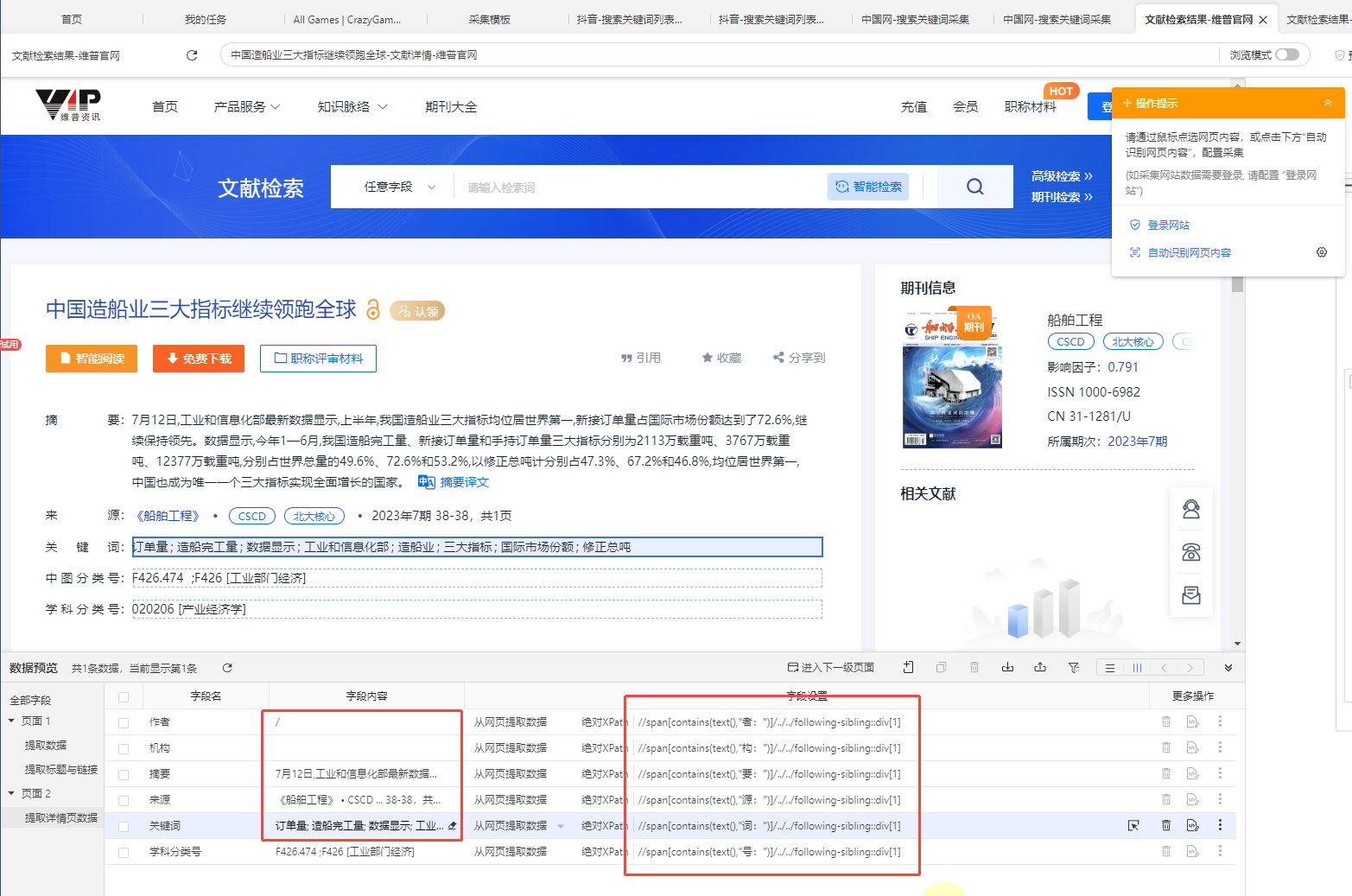
Task: Check the 来源 row checkbox
Action: [x=124, y=800]
